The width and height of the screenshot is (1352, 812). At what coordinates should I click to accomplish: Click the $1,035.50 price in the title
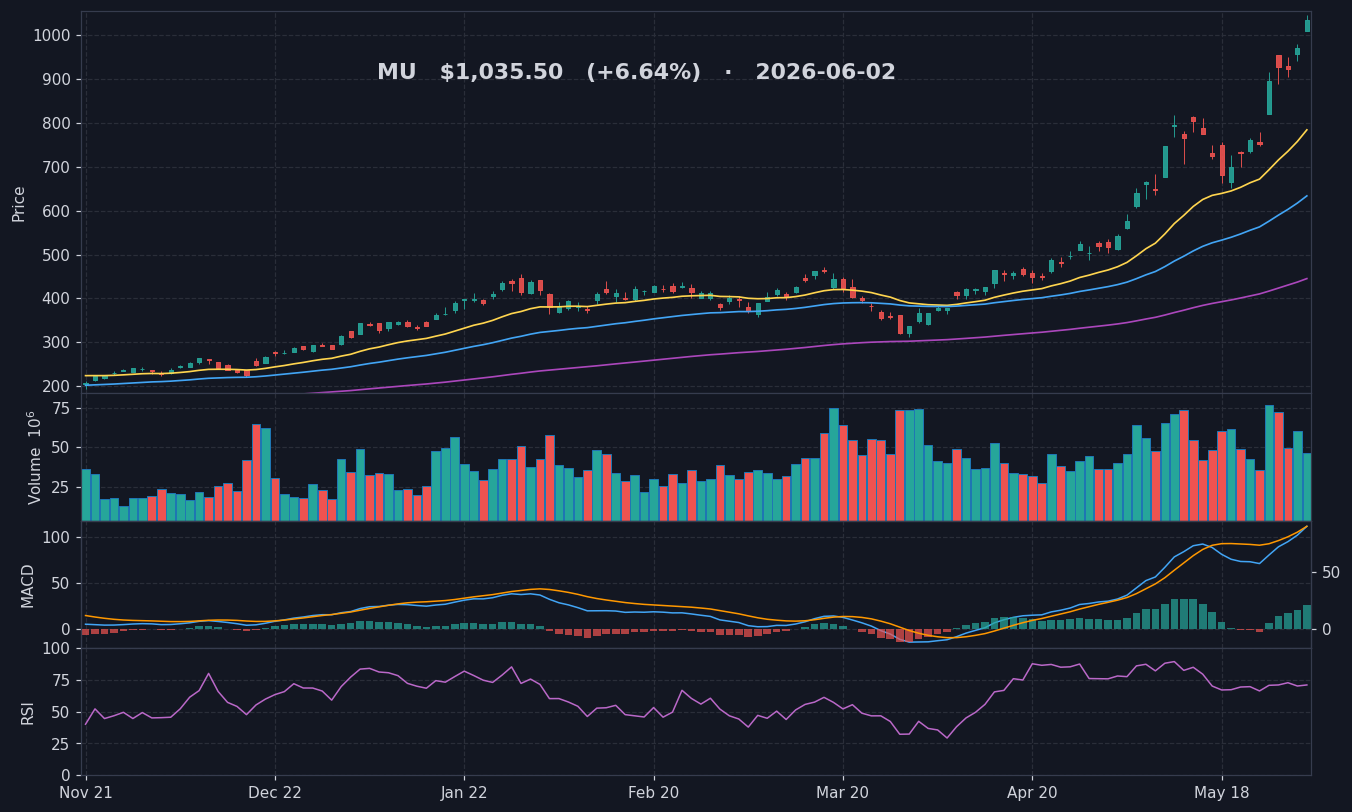click(x=501, y=73)
